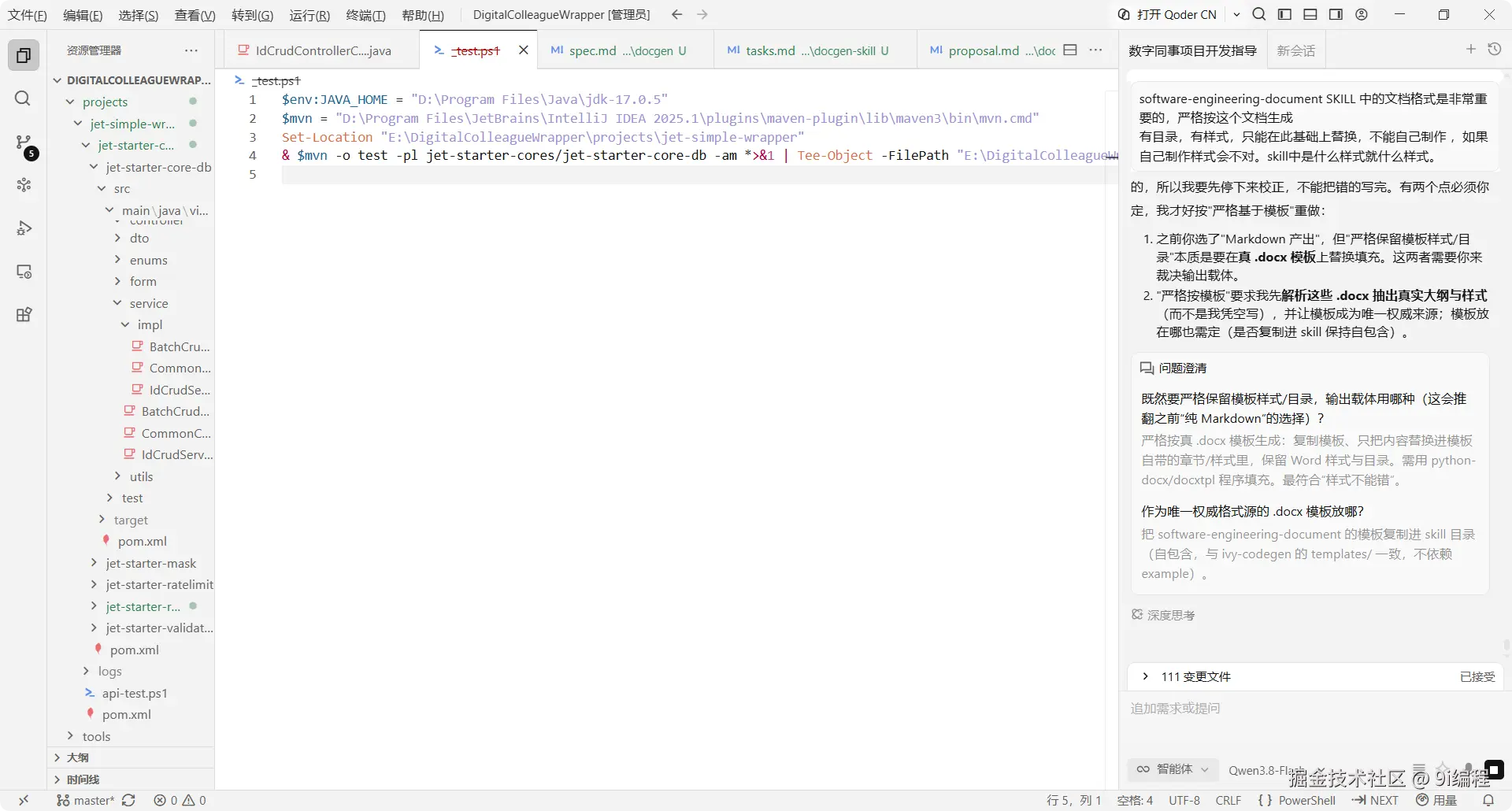
Task: Click the stop generation square button
Action: [1494, 769]
